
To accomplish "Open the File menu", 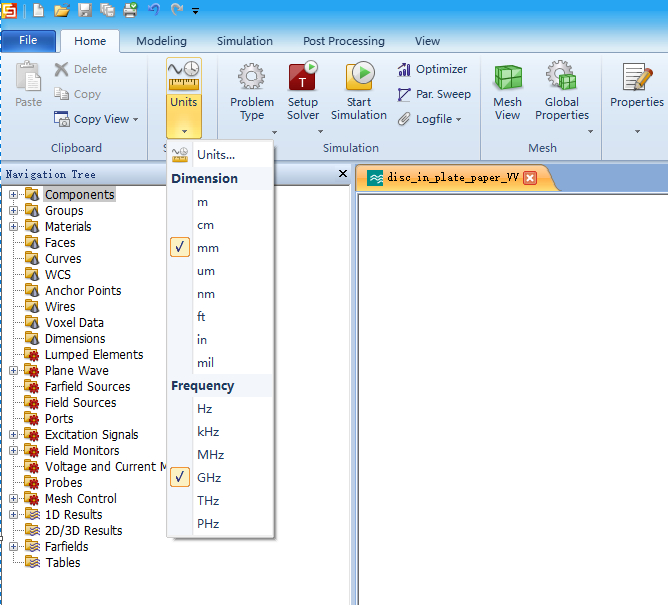I will point(28,40).
